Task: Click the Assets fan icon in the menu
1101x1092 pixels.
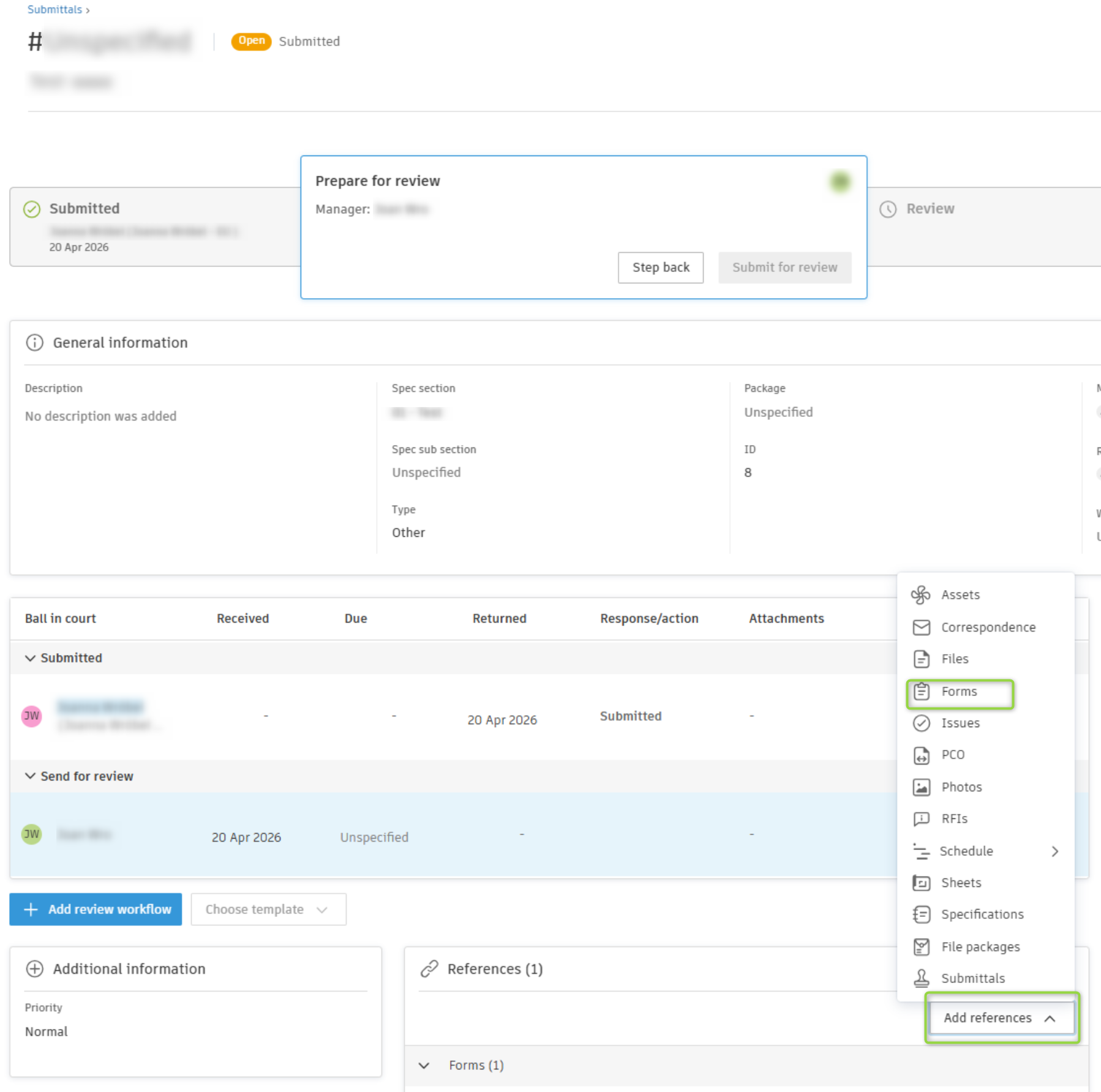Action: (920, 594)
